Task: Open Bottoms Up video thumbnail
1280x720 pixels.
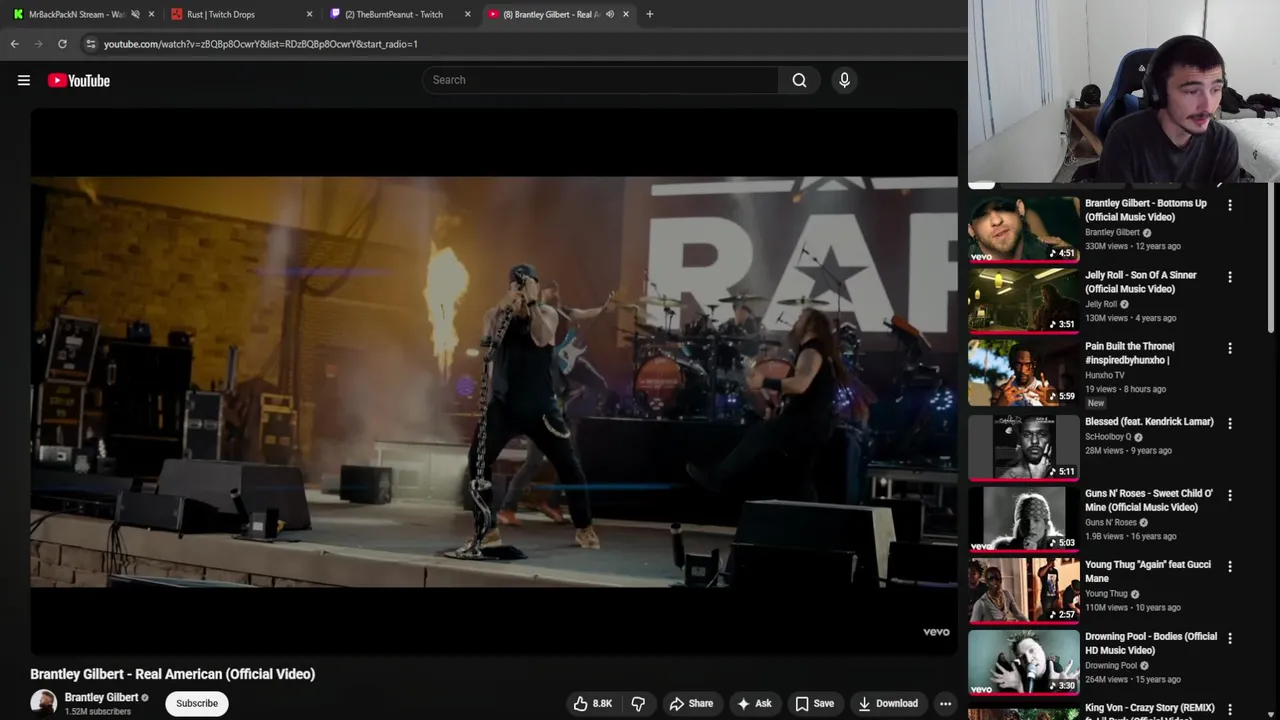Action: [1023, 229]
